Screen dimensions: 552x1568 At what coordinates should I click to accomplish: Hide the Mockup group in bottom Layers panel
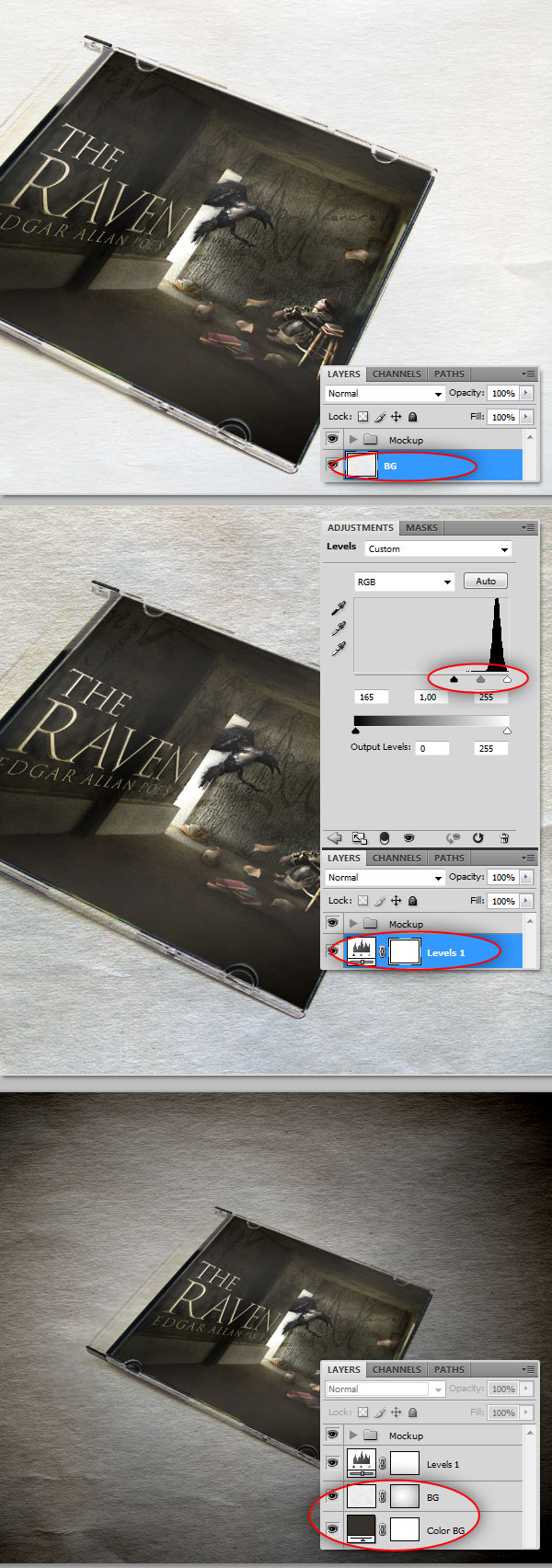click(x=332, y=1435)
